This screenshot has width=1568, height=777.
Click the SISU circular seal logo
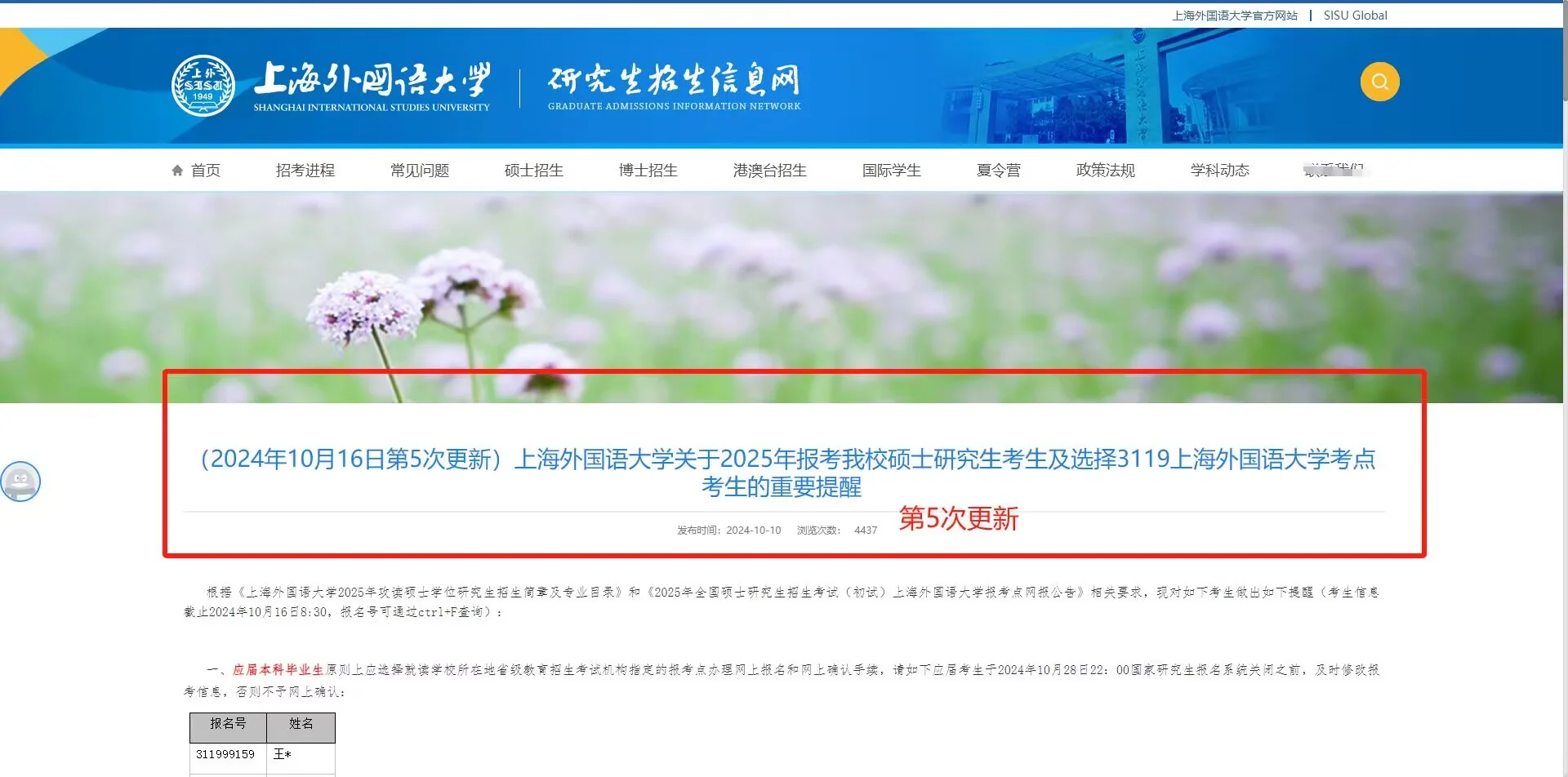click(203, 86)
